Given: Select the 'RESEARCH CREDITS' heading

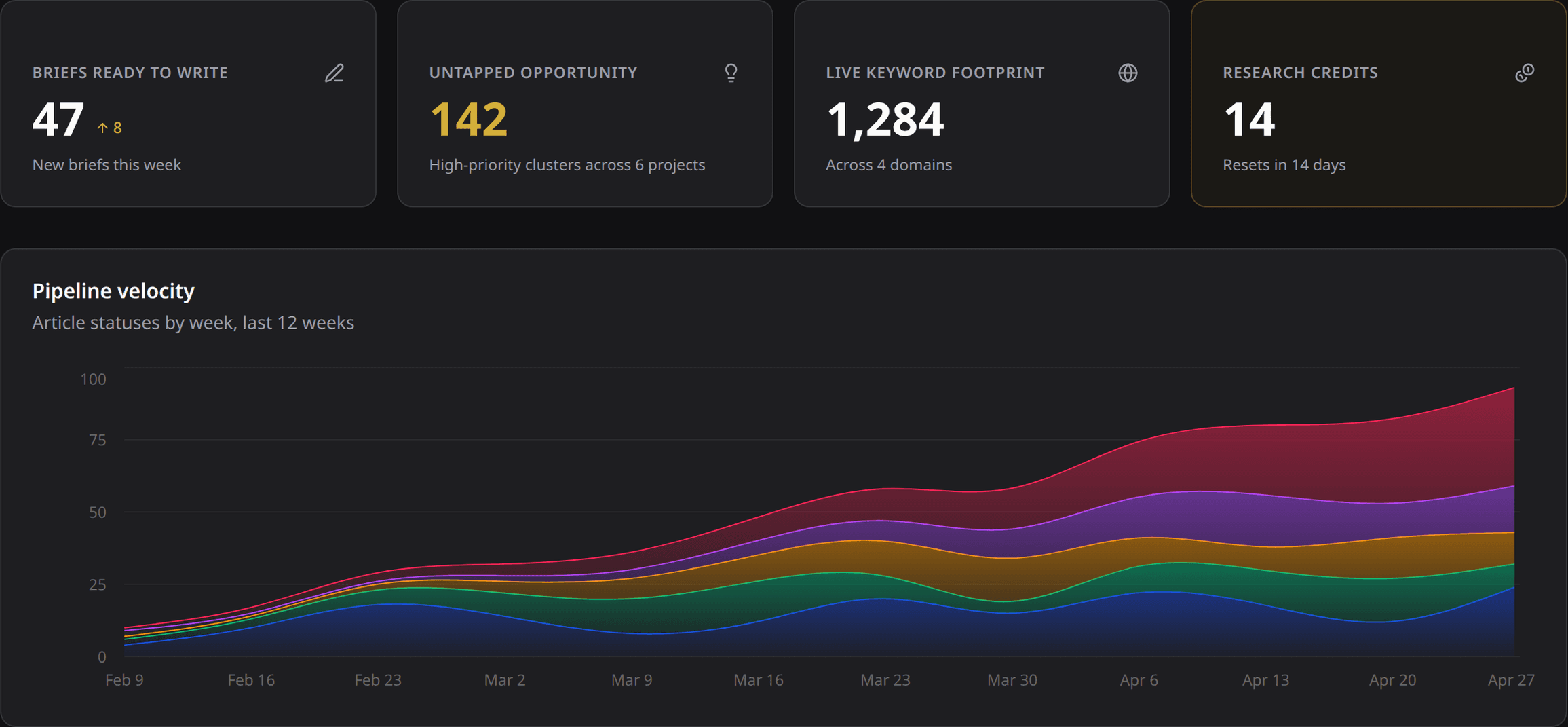Looking at the screenshot, I should (x=1300, y=73).
